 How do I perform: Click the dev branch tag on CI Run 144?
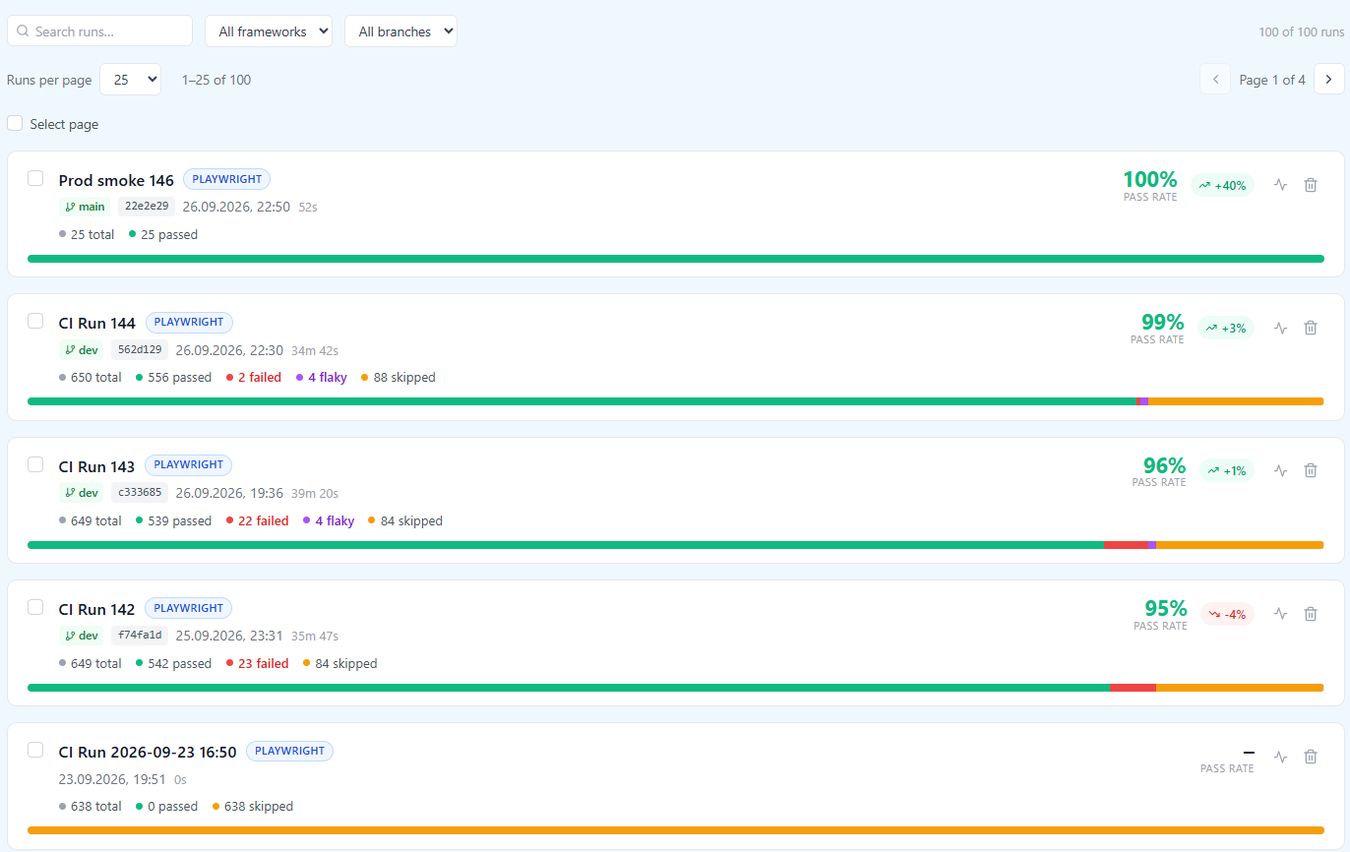coord(82,350)
